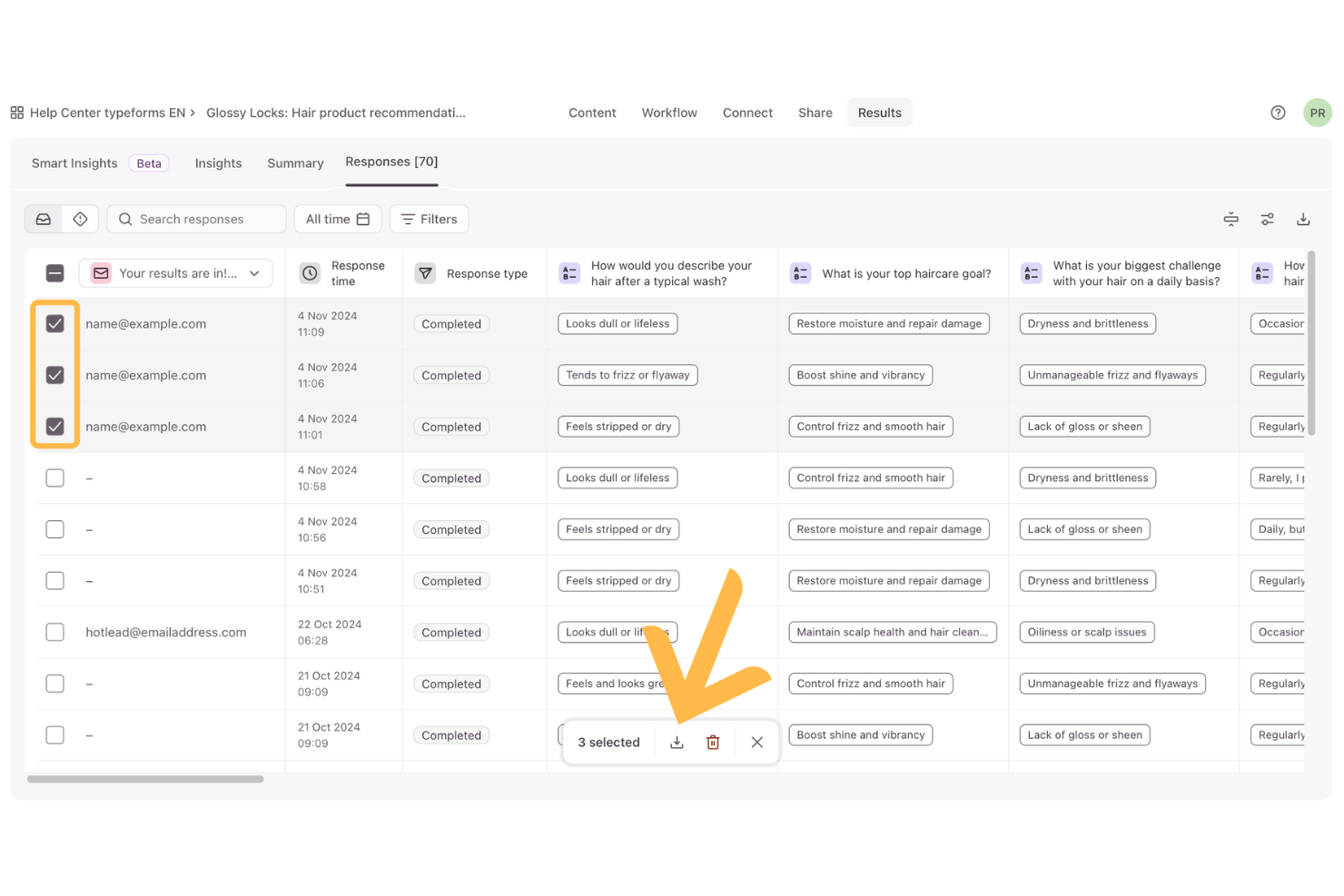1344x896 pixels.
Task: Dismiss the 3 selected bar
Action: coord(756,743)
